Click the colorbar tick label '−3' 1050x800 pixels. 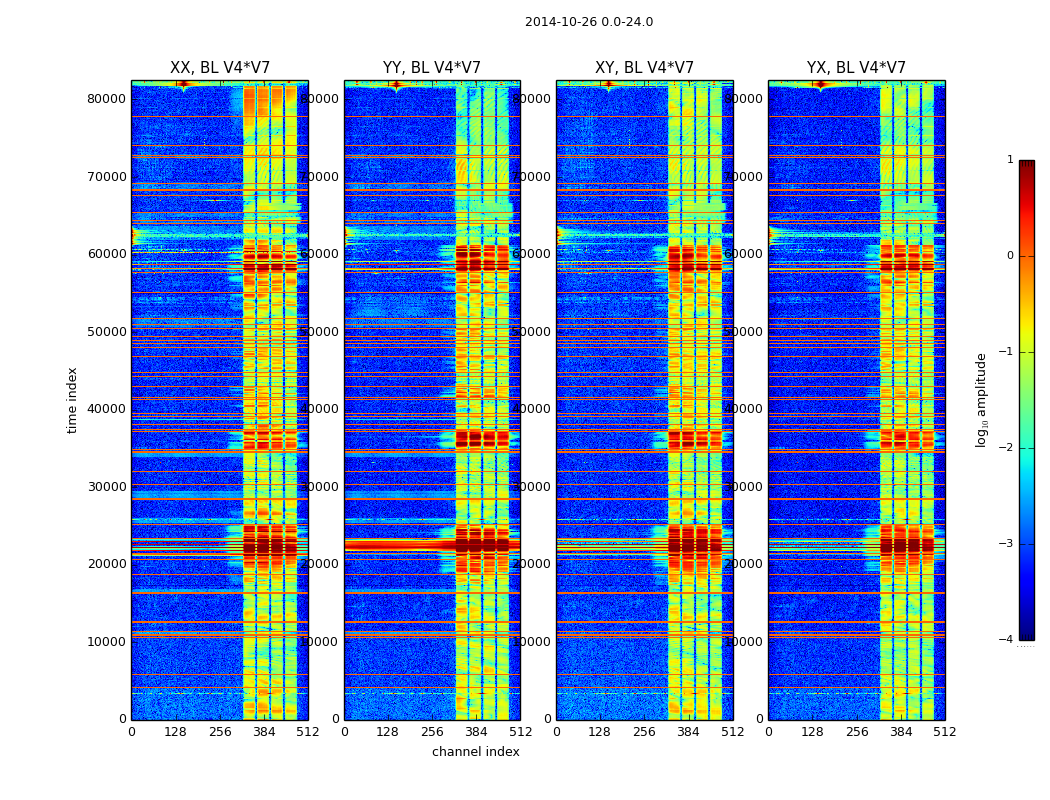pos(1006,544)
